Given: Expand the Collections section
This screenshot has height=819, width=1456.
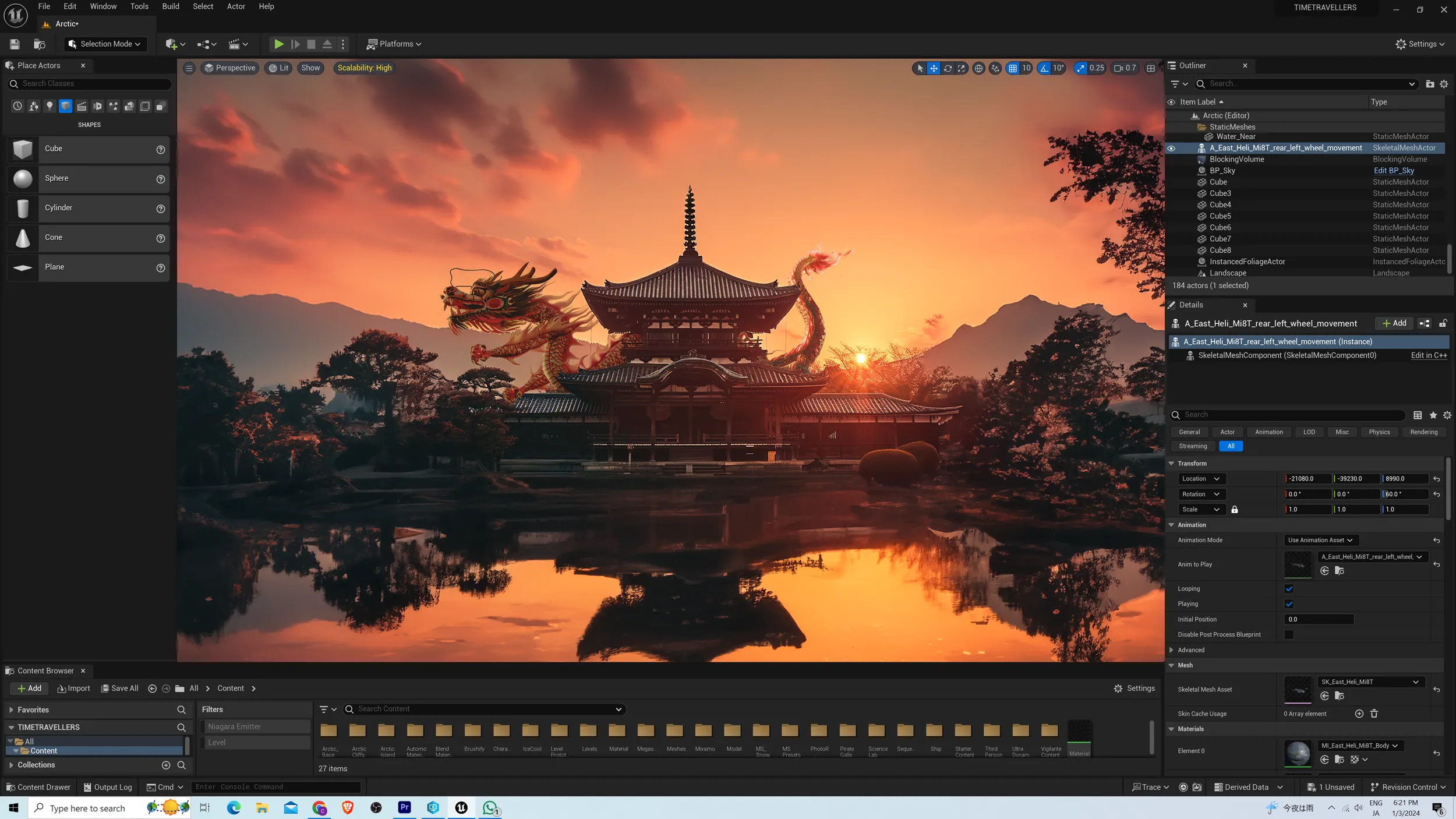Looking at the screenshot, I should click(11, 765).
